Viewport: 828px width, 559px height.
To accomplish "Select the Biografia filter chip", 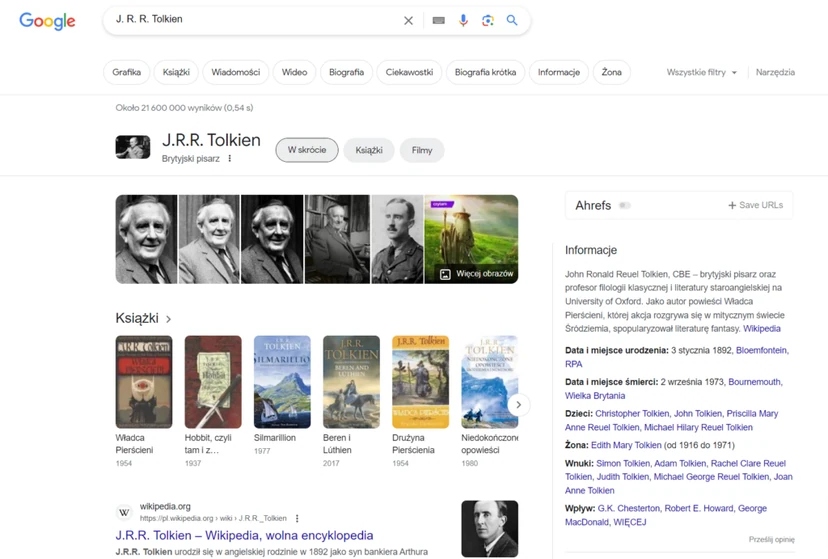I will tap(346, 72).
